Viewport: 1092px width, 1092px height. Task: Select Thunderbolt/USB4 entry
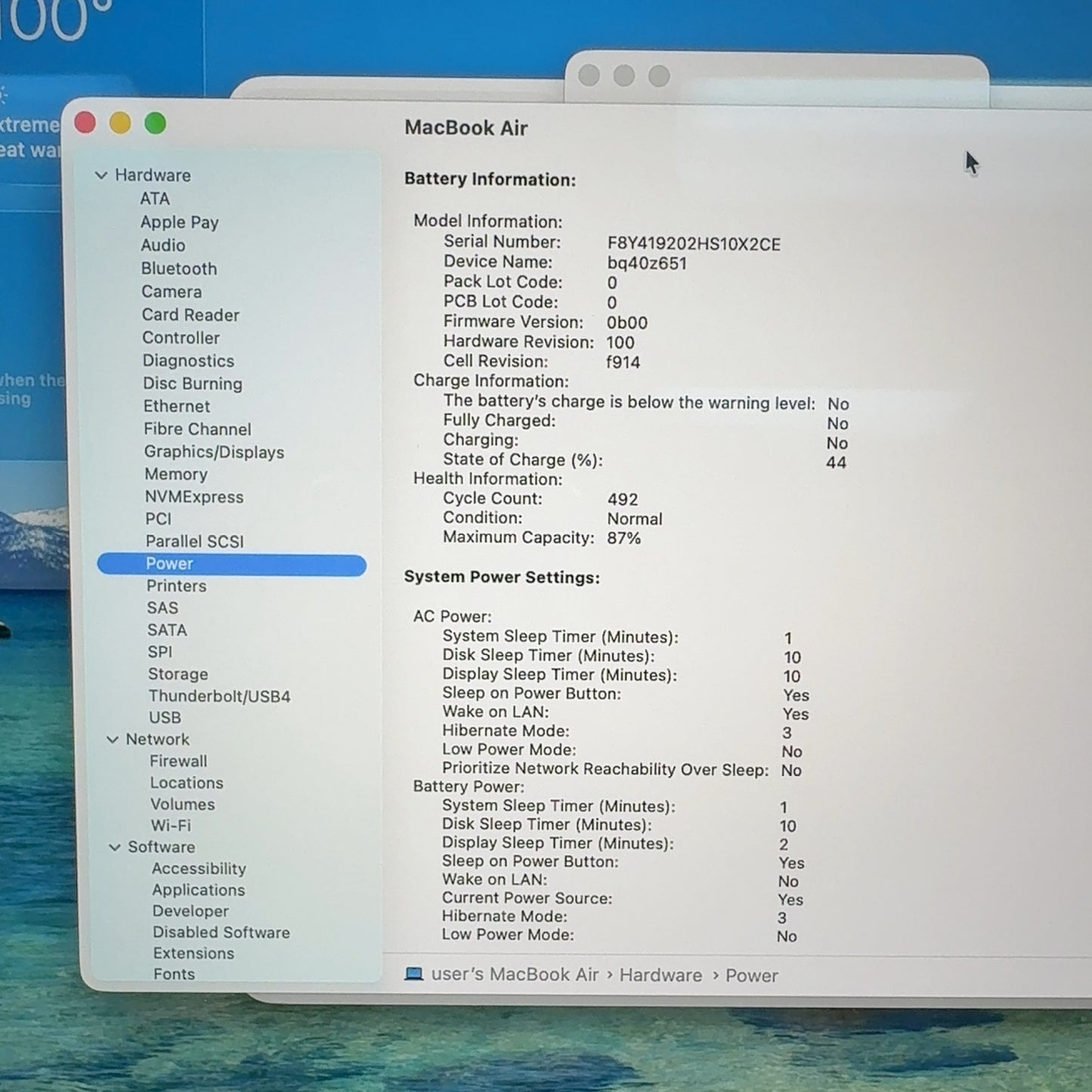point(219,697)
